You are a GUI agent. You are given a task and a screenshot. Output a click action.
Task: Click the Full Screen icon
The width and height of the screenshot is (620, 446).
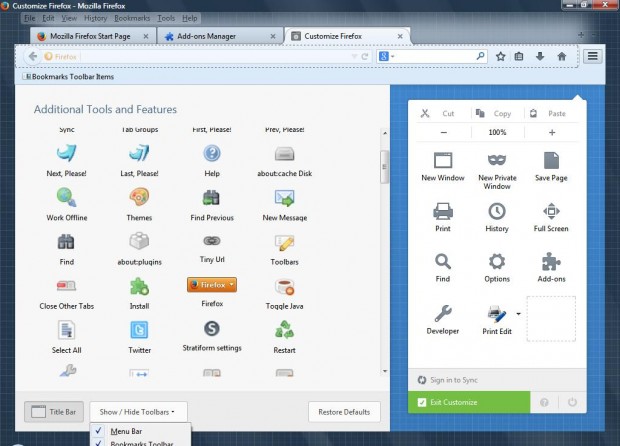point(551,211)
